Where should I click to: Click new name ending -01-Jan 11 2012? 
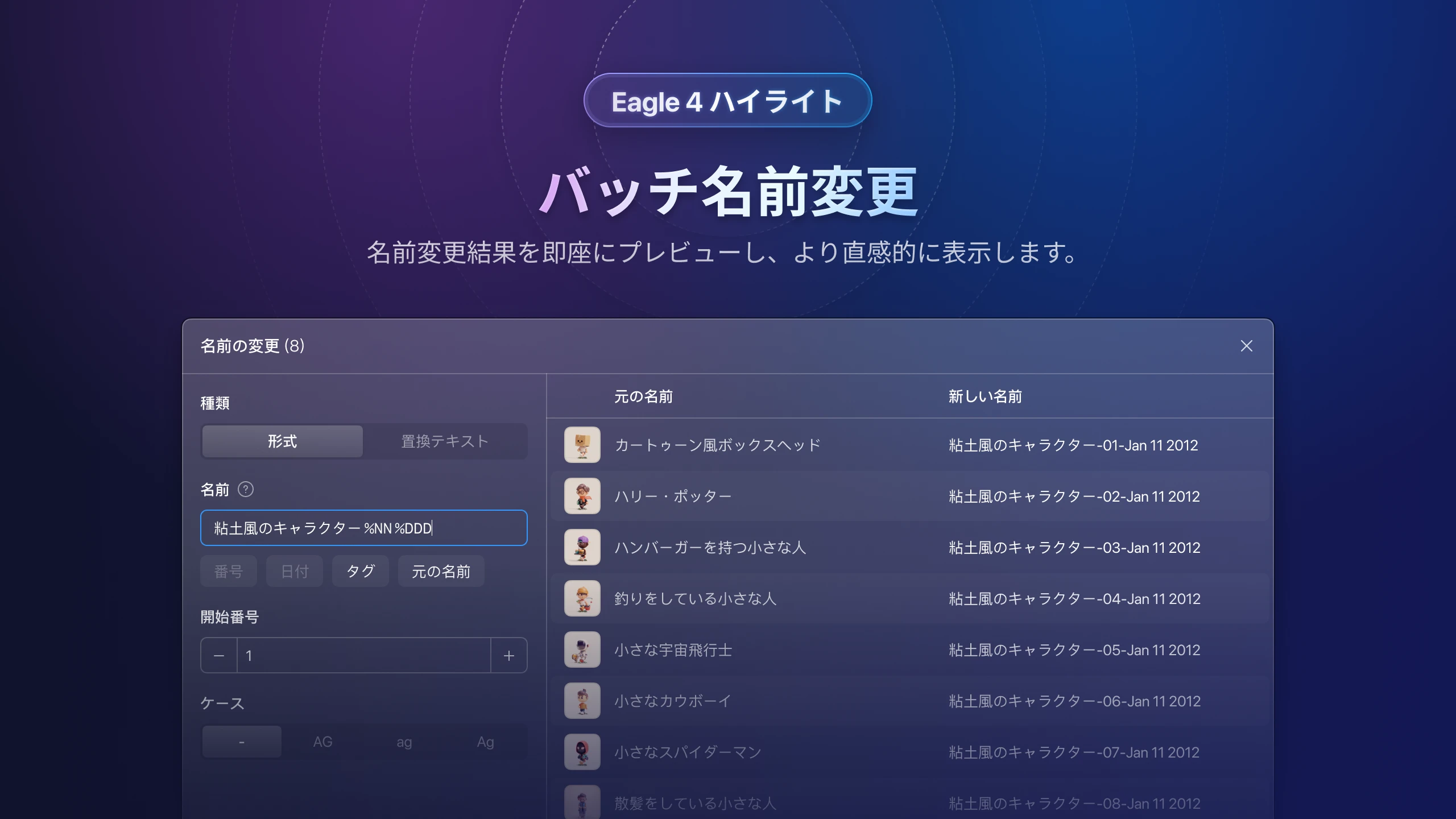[1073, 445]
